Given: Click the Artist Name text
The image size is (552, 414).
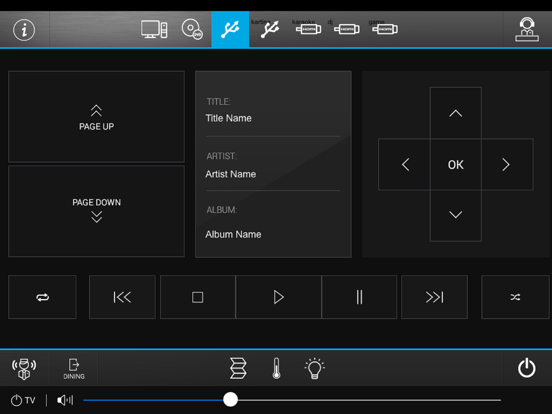Looking at the screenshot, I should (x=231, y=174).
